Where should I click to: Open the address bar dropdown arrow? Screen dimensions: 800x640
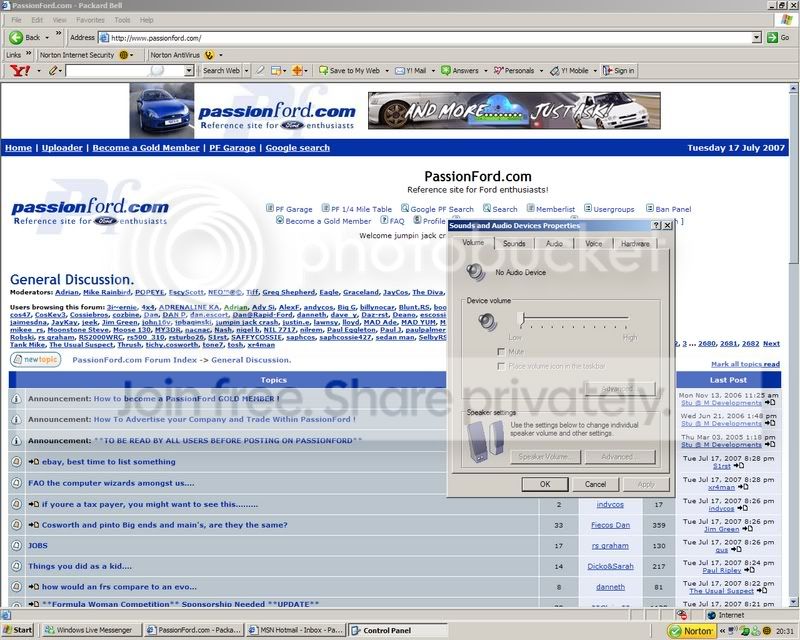(x=757, y=38)
